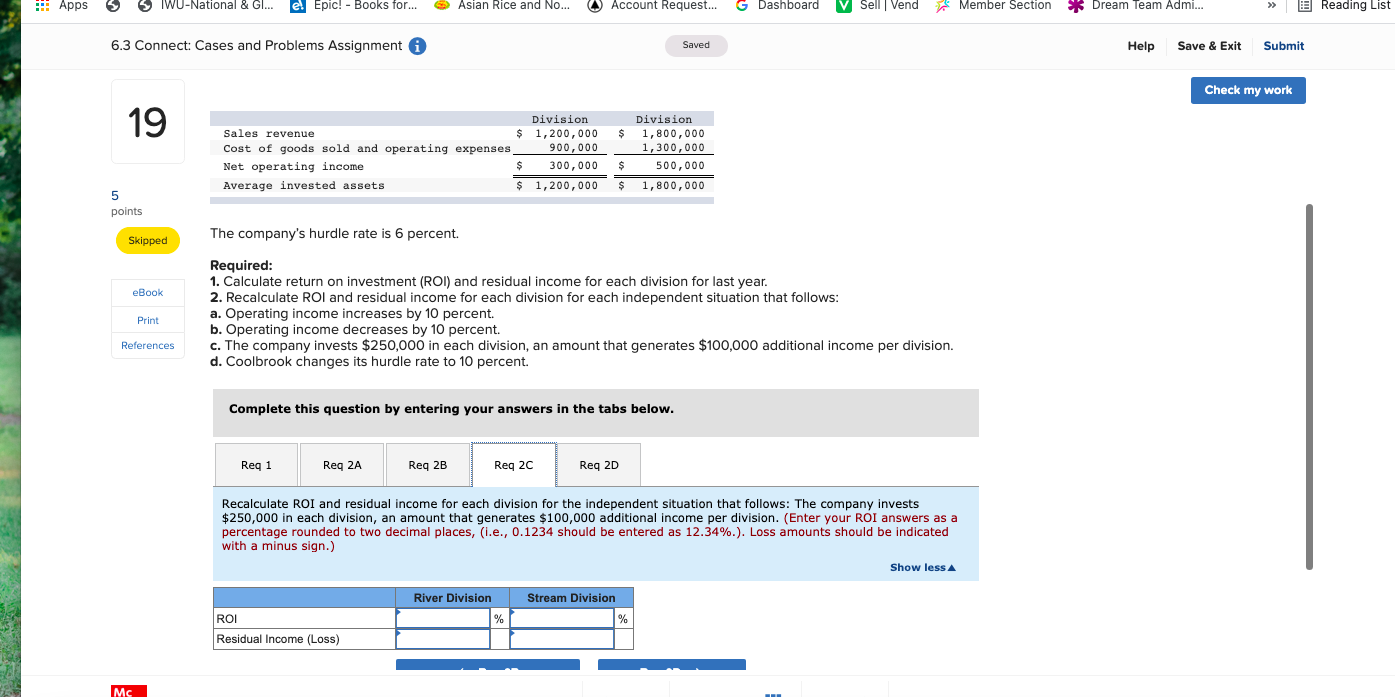Screen dimensions: 1395x697
Task: Open the Apps shortcut in bookmarks bar
Action: coord(62,7)
